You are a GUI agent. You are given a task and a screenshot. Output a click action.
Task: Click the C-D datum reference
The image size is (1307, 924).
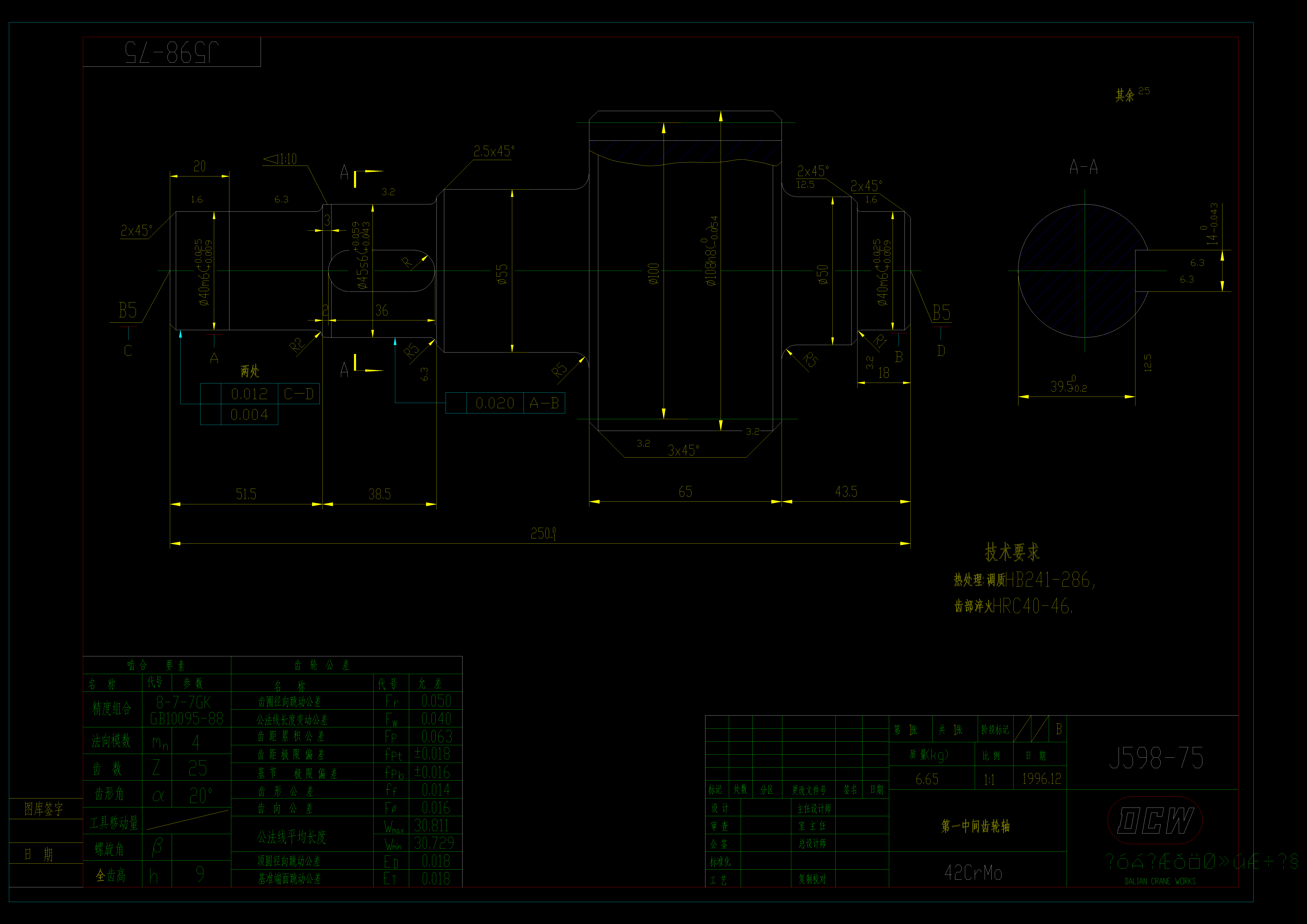pyautogui.click(x=299, y=394)
